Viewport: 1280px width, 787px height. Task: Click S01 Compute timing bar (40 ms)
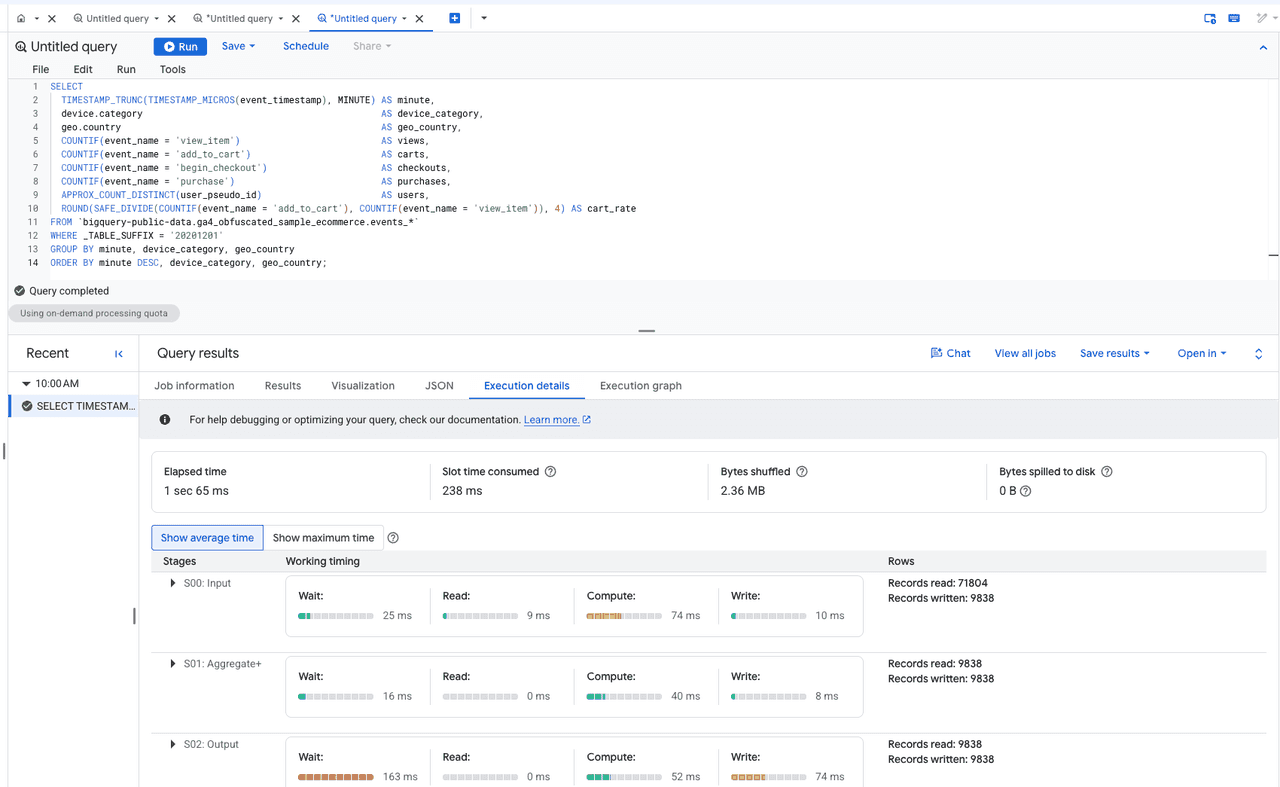coord(624,696)
